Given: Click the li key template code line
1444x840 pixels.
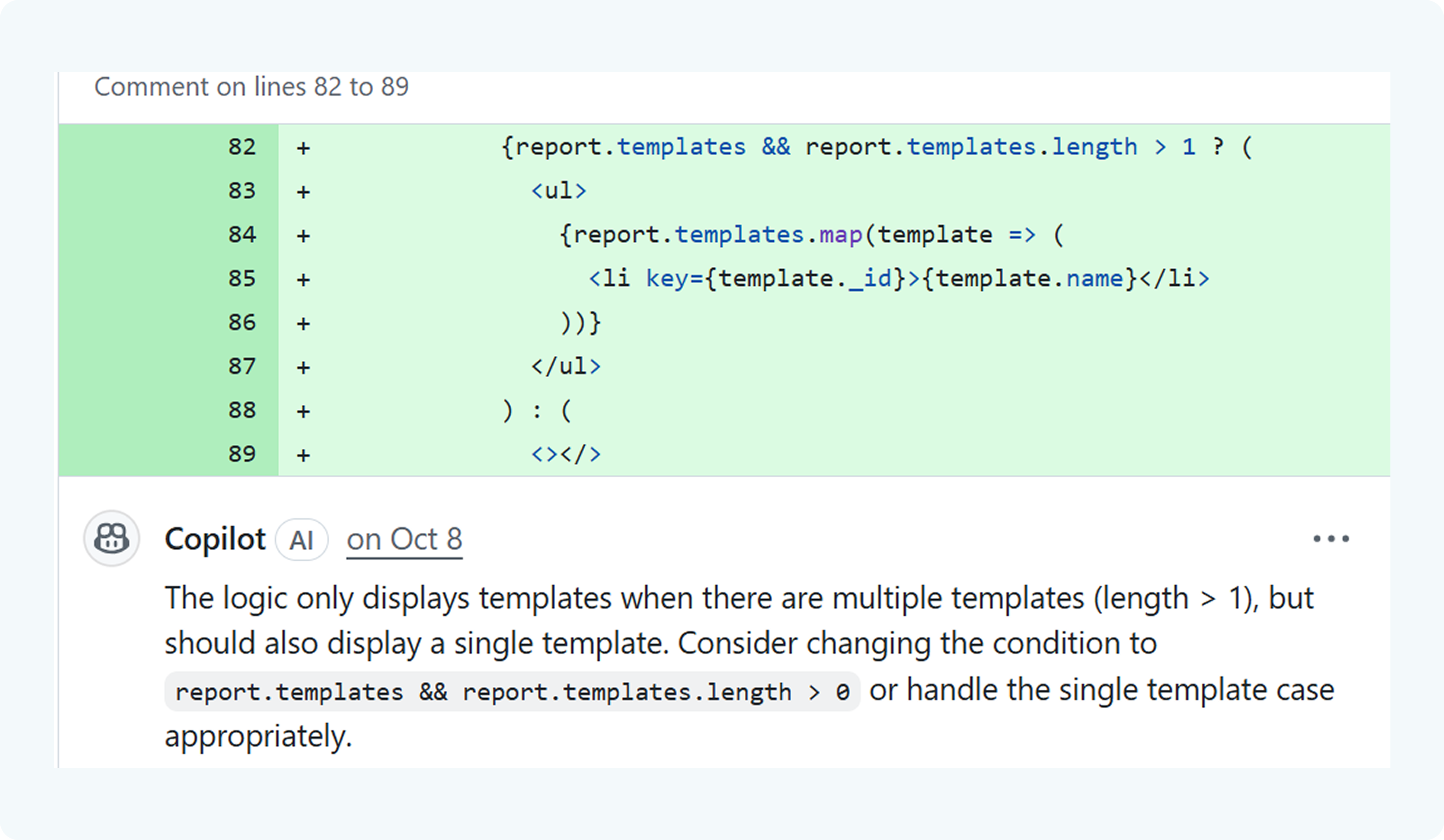Looking at the screenshot, I should [898, 279].
